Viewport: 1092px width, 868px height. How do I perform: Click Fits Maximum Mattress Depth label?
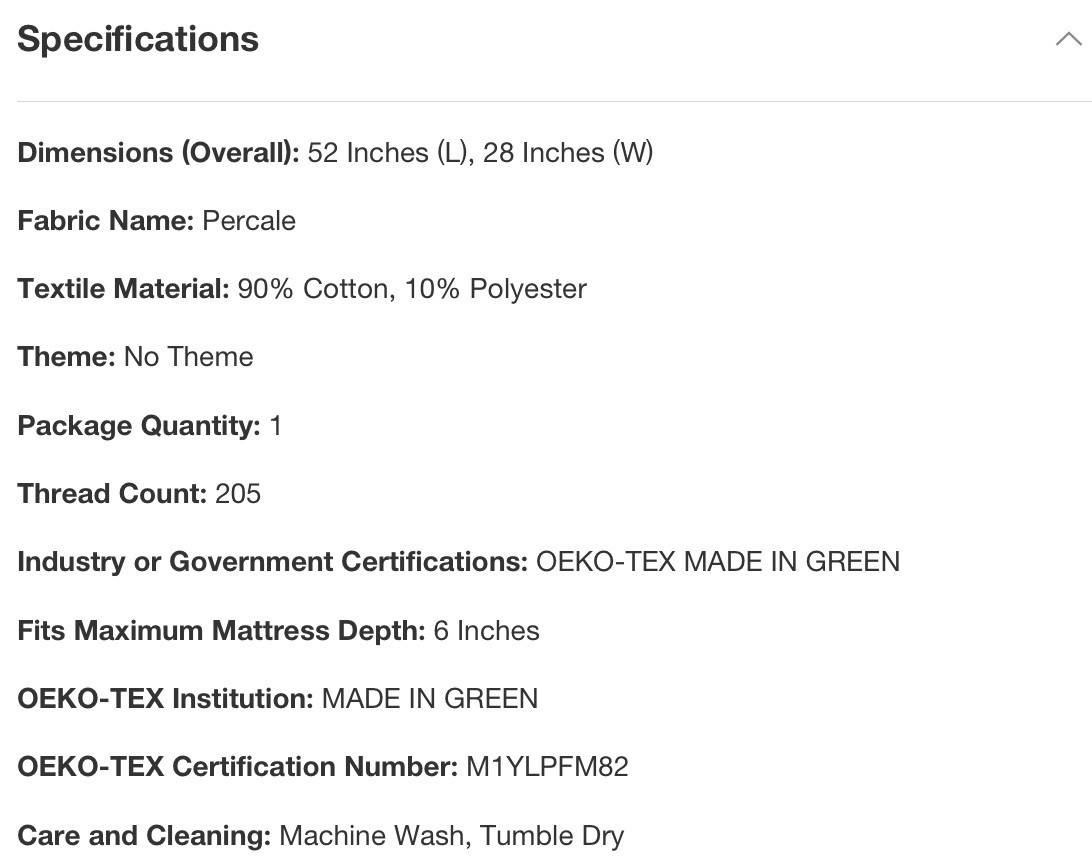221,630
